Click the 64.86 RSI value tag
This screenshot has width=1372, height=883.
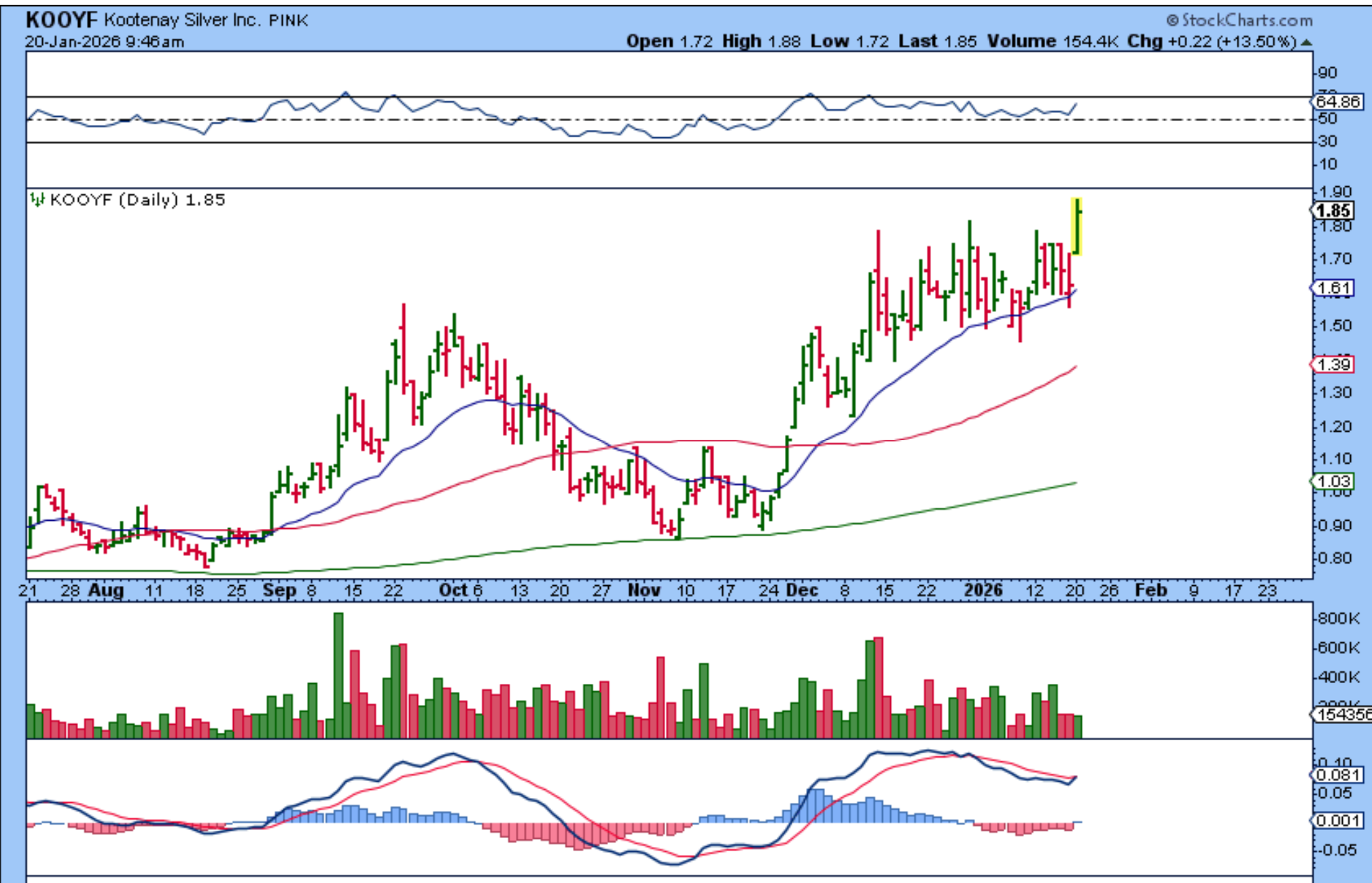pyautogui.click(x=1337, y=102)
